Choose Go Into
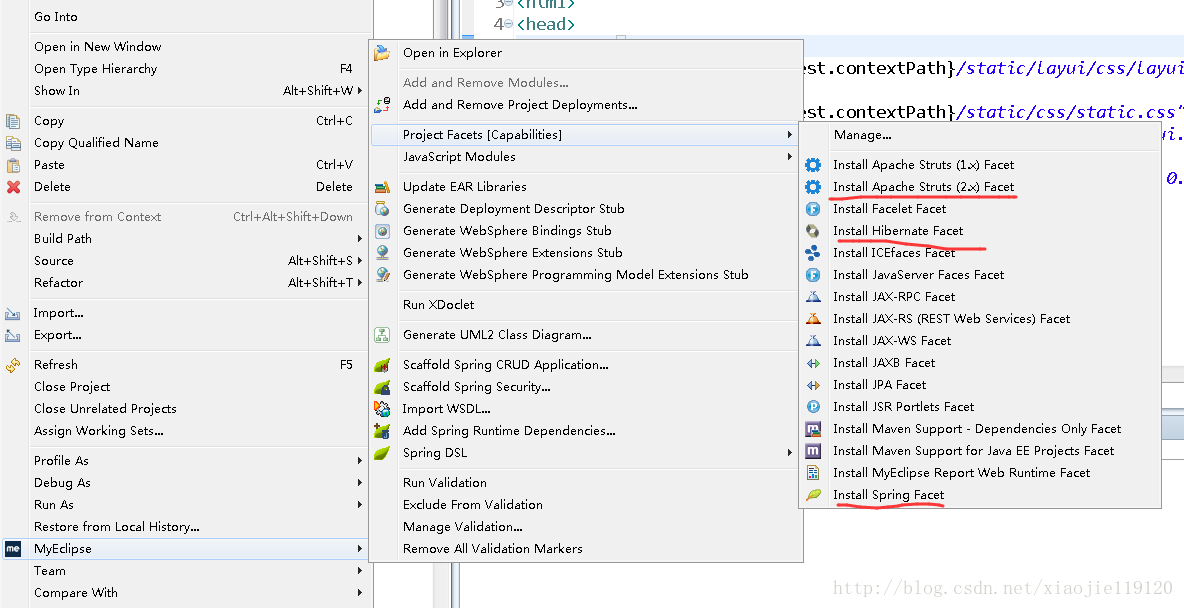This screenshot has width=1184, height=608. coord(56,17)
